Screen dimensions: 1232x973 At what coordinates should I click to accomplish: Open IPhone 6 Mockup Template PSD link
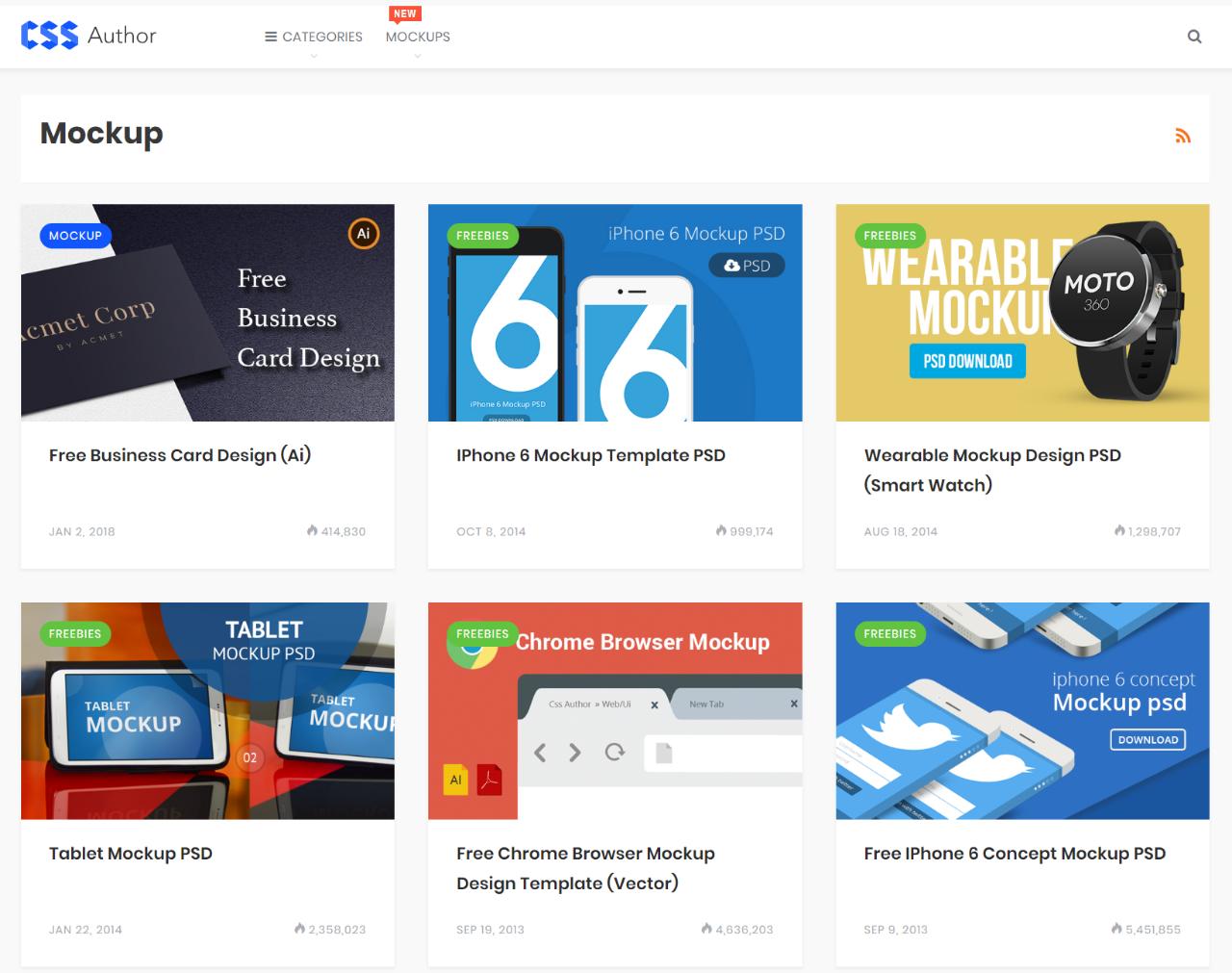[x=590, y=455]
